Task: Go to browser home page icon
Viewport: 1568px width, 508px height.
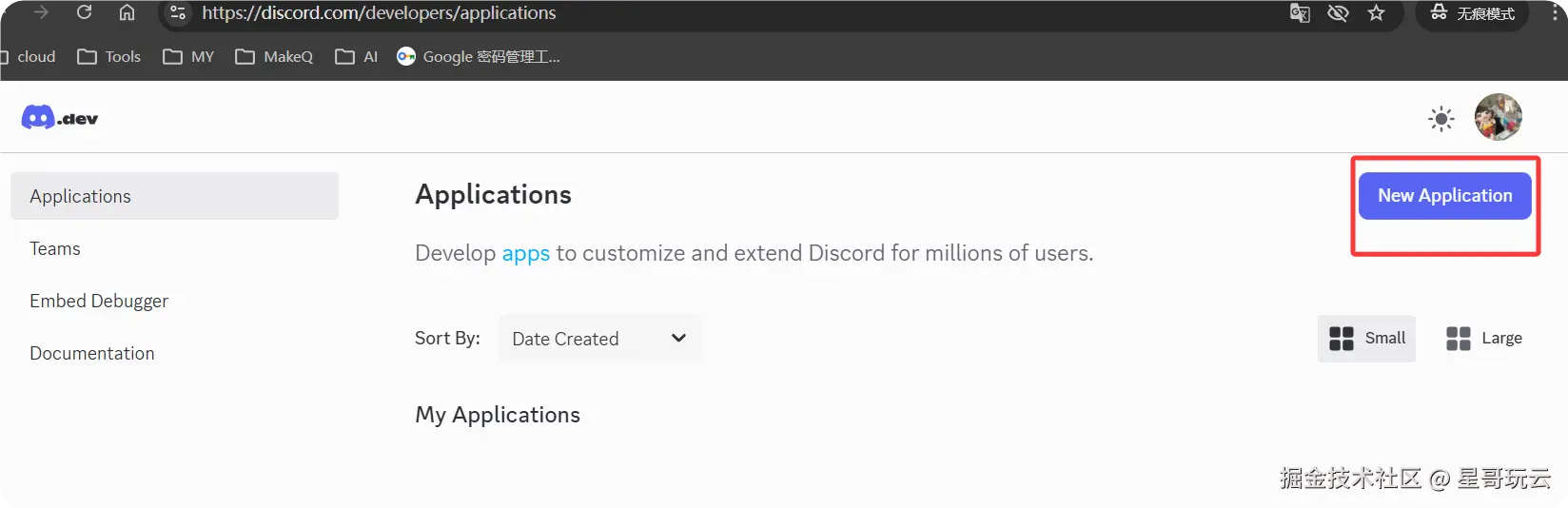Action: [x=127, y=12]
